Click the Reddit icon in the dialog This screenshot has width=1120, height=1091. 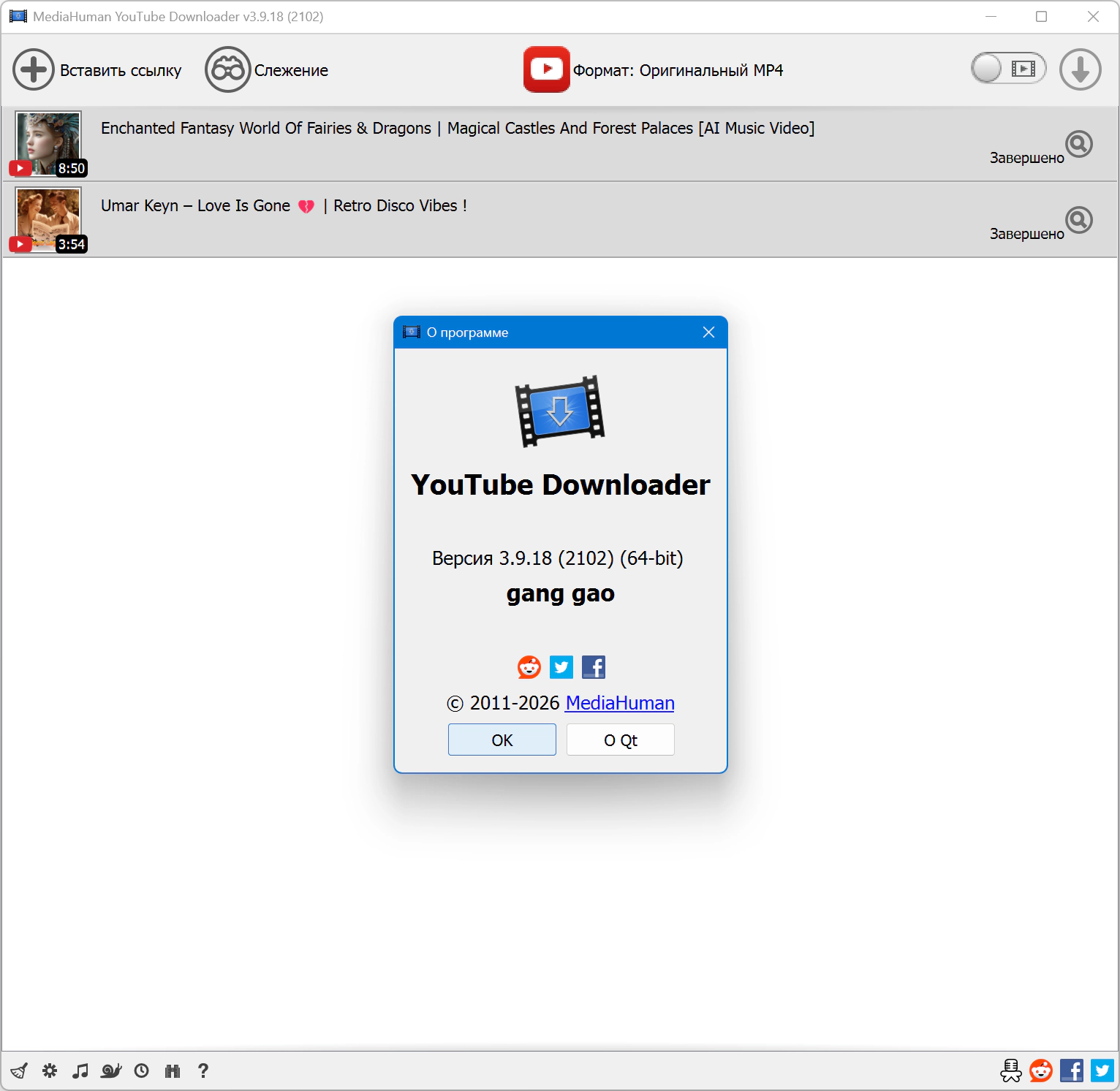pyautogui.click(x=529, y=666)
